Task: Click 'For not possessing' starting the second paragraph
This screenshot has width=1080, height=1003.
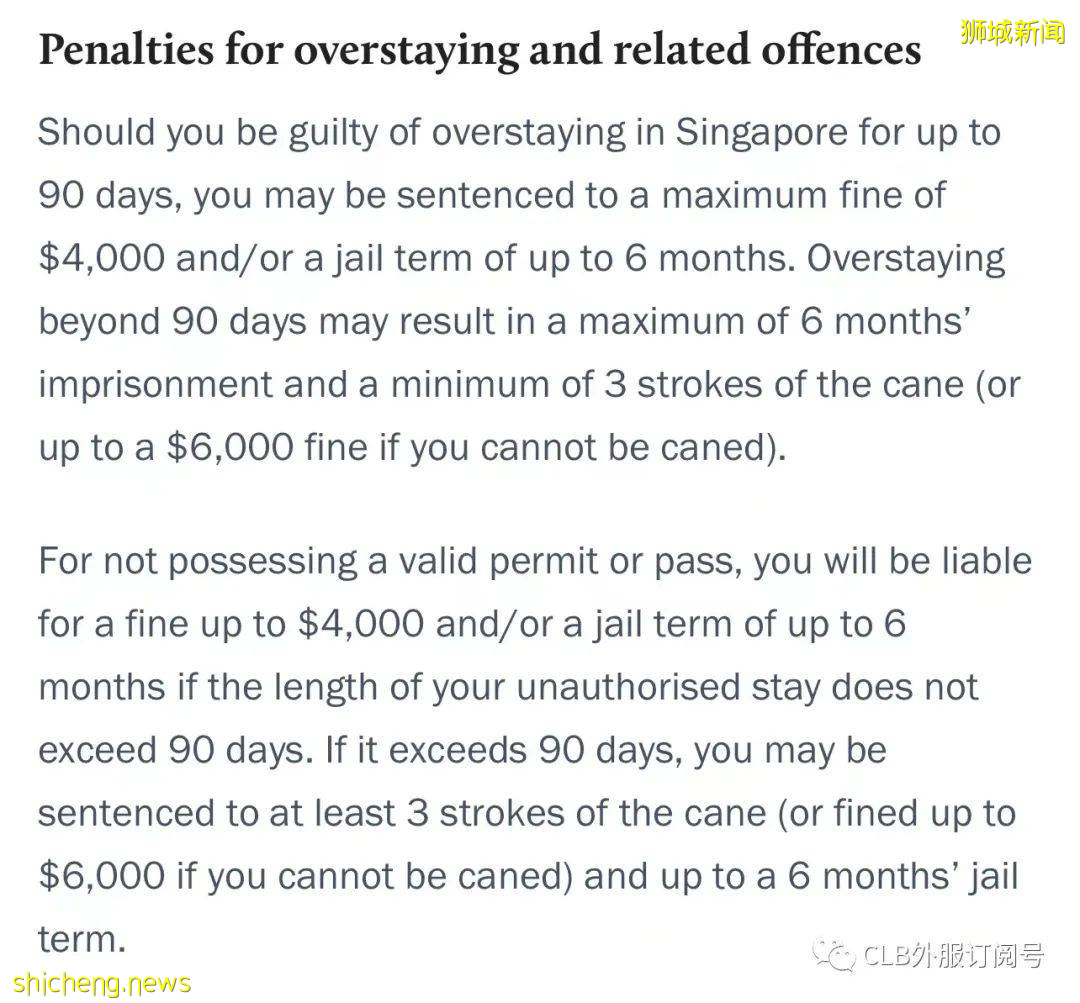Action: click(195, 561)
